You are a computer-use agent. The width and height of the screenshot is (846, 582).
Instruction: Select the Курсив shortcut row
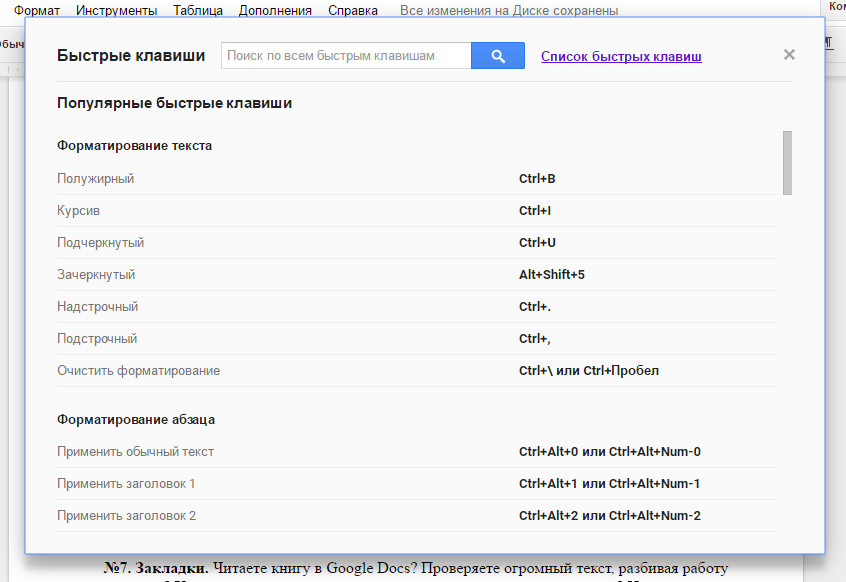pos(417,210)
